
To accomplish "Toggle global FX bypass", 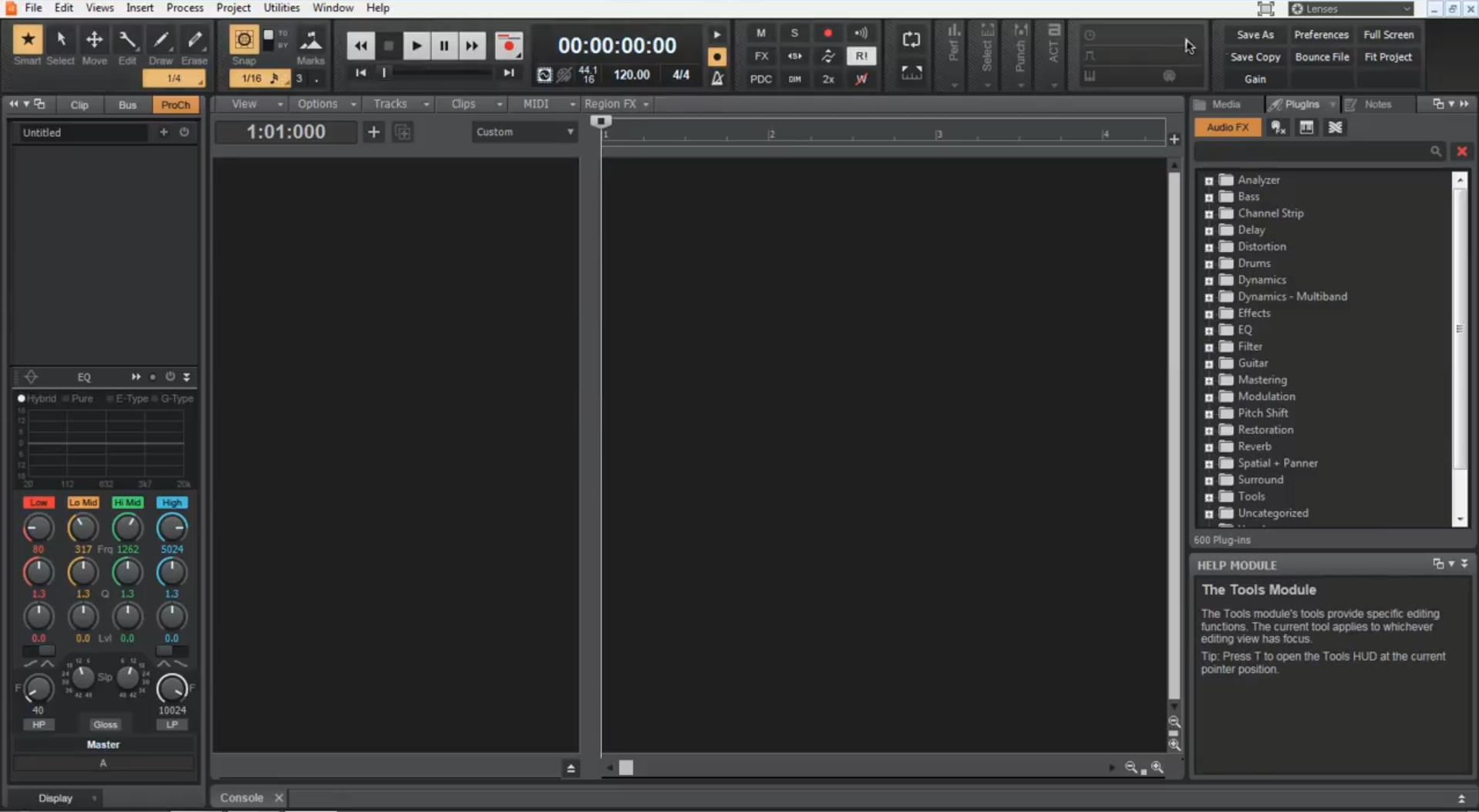I will coord(761,56).
